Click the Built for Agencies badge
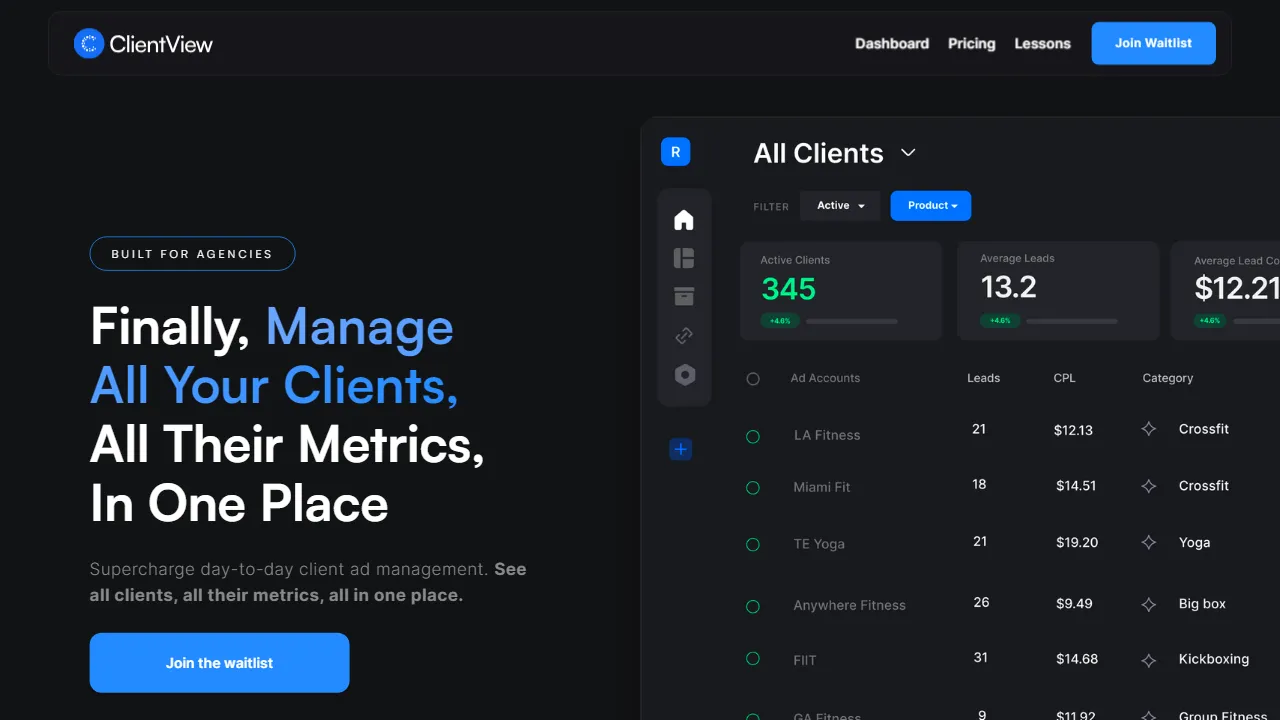Screen dimensions: 1280x720 pos(192,254)
